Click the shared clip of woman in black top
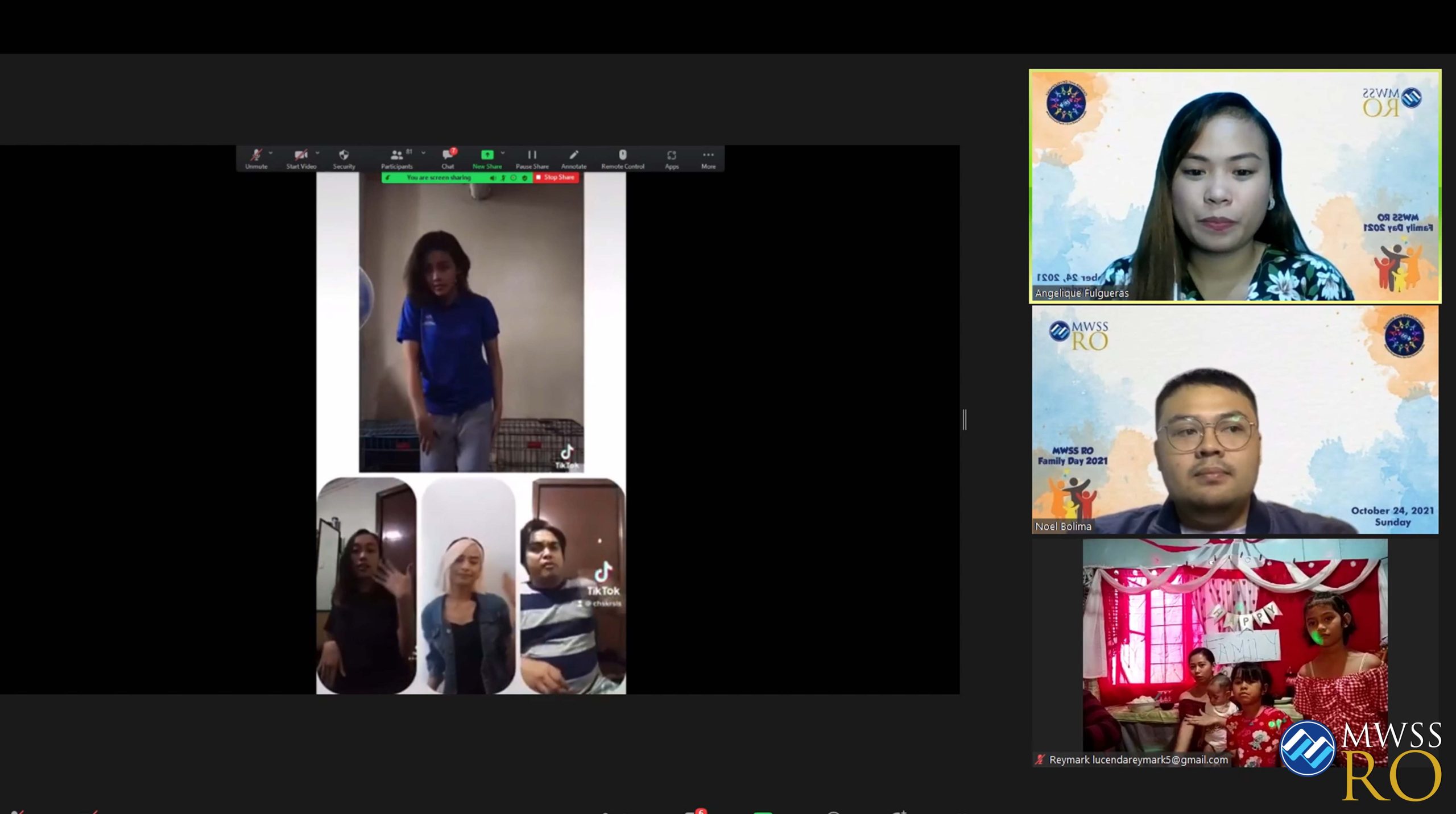This screenshot has width=1456, height=814. pos(366,585)
